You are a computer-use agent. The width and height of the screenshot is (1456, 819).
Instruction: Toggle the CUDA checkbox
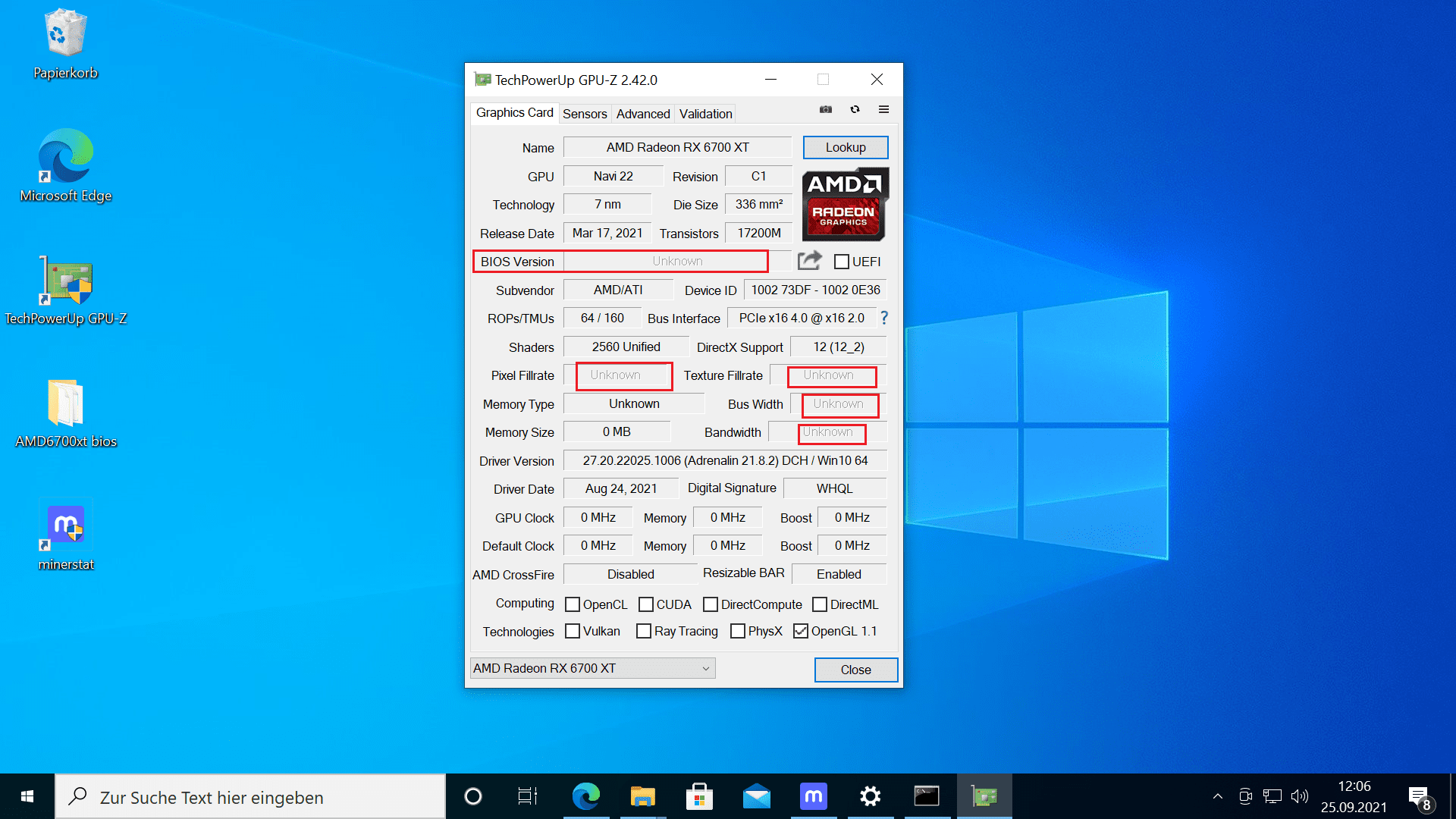[x=646, y=604]
